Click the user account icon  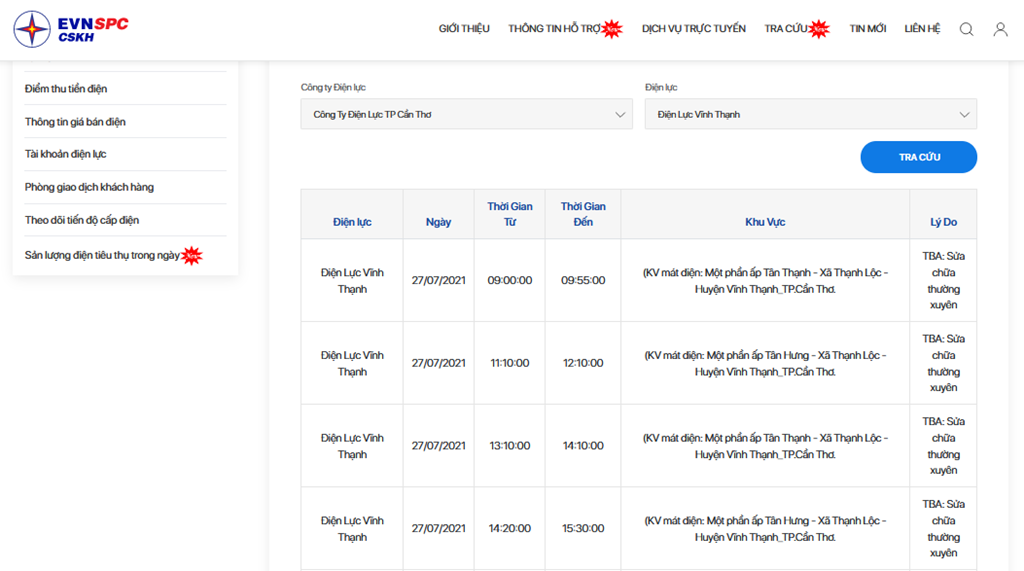coord(1000,29)
